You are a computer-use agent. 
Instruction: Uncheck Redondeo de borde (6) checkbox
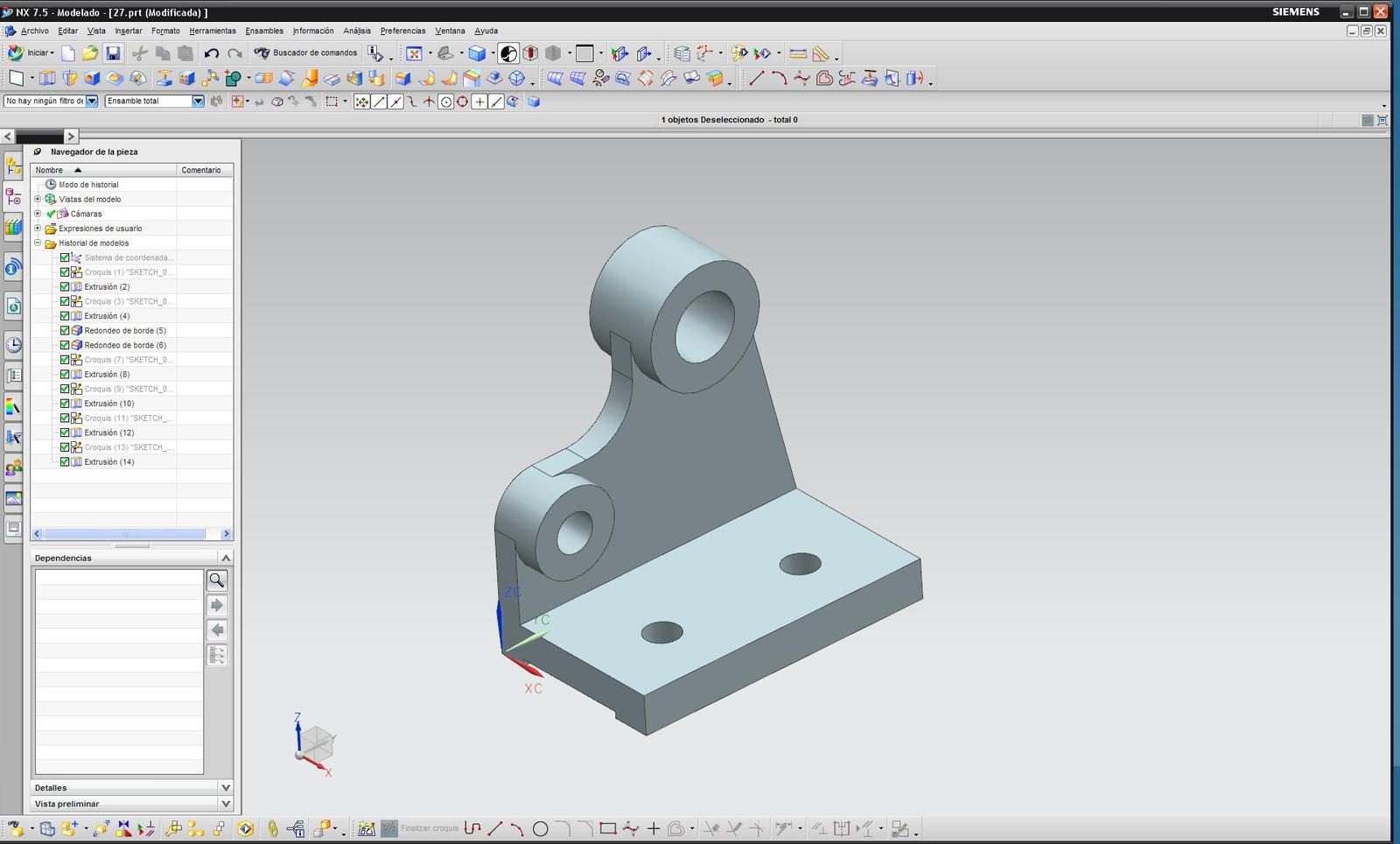point(65,345)
